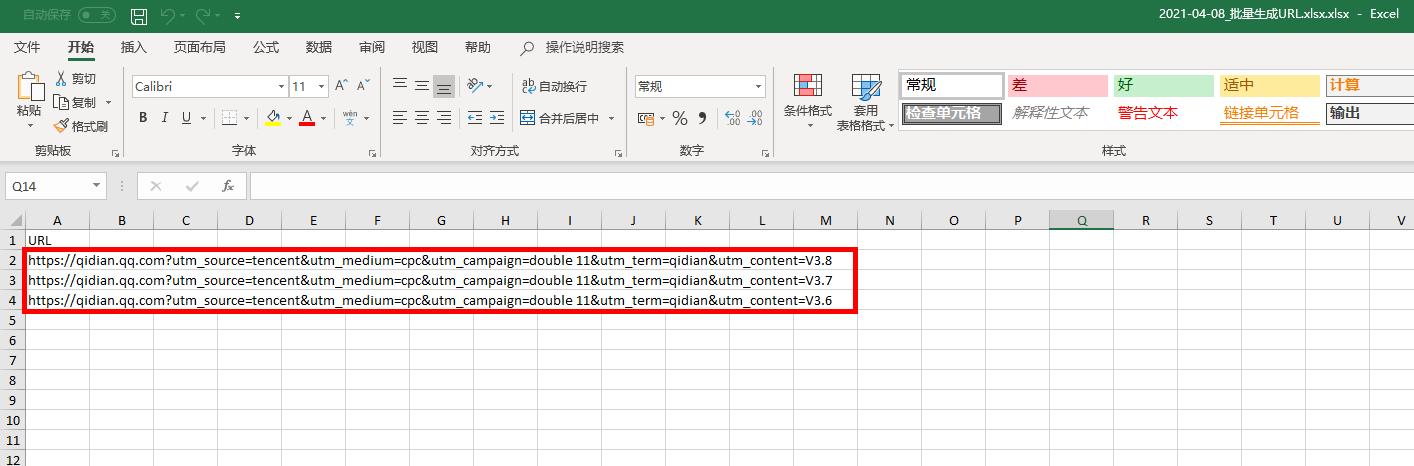Toggle Underline formatting
Image resolution: width=1414 pixels, height=466 pixels.
pos(186,118)
